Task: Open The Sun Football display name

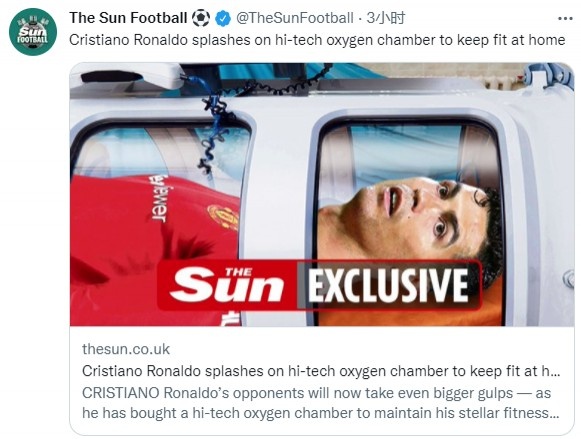Action: tap(128, 18)
